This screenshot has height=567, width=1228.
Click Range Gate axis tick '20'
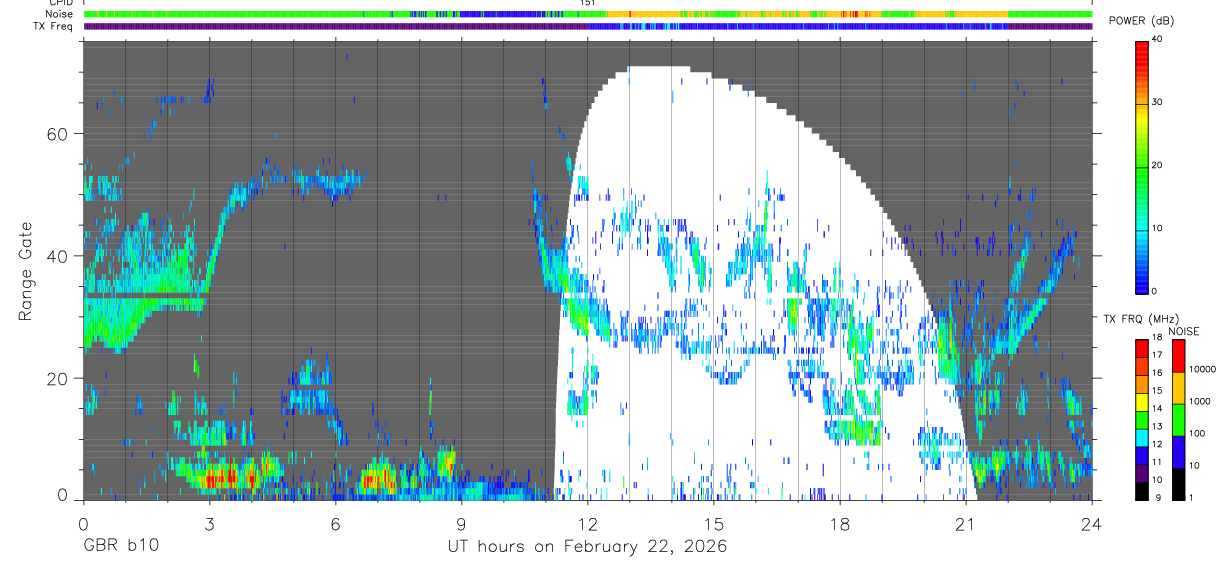tap(58, 379)
